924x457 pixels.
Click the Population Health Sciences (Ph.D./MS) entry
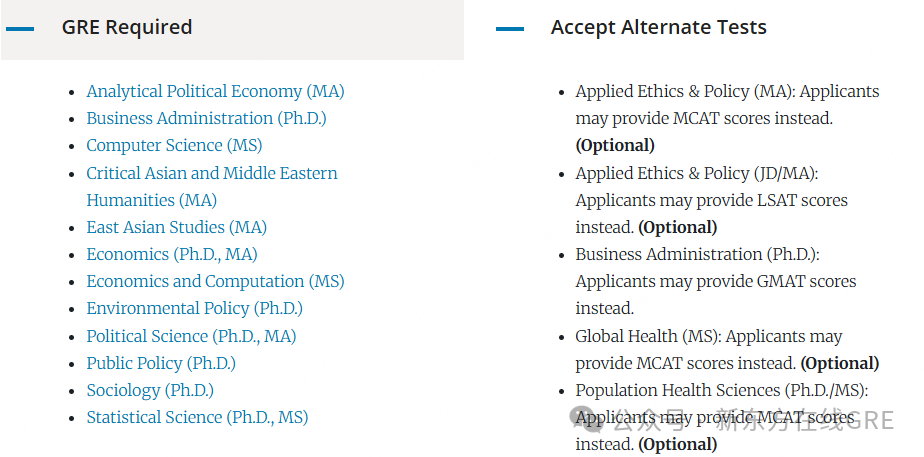point(721,391)
